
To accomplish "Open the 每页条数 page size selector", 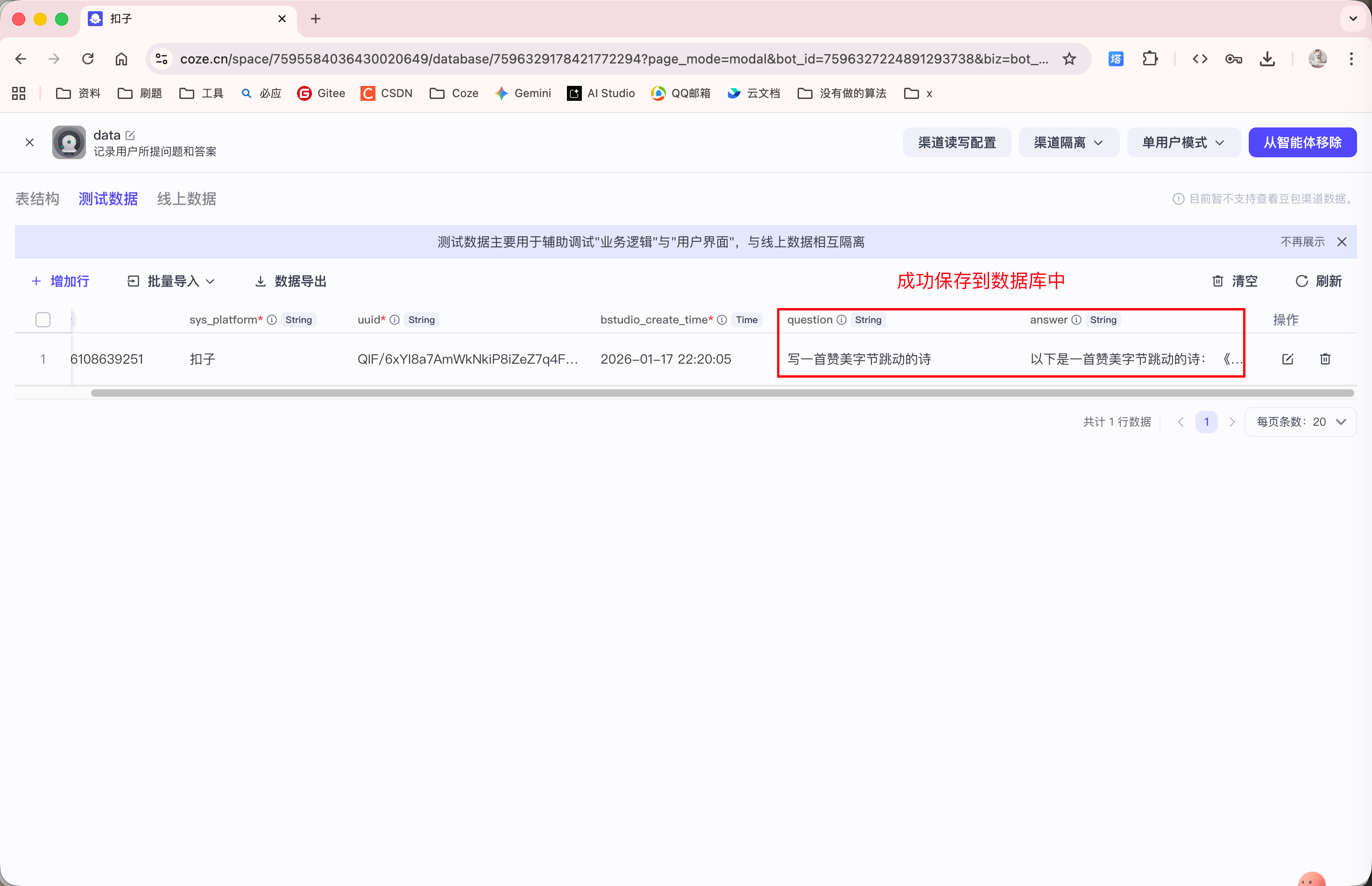I will pyautogui.click(x=1300, y=422).
